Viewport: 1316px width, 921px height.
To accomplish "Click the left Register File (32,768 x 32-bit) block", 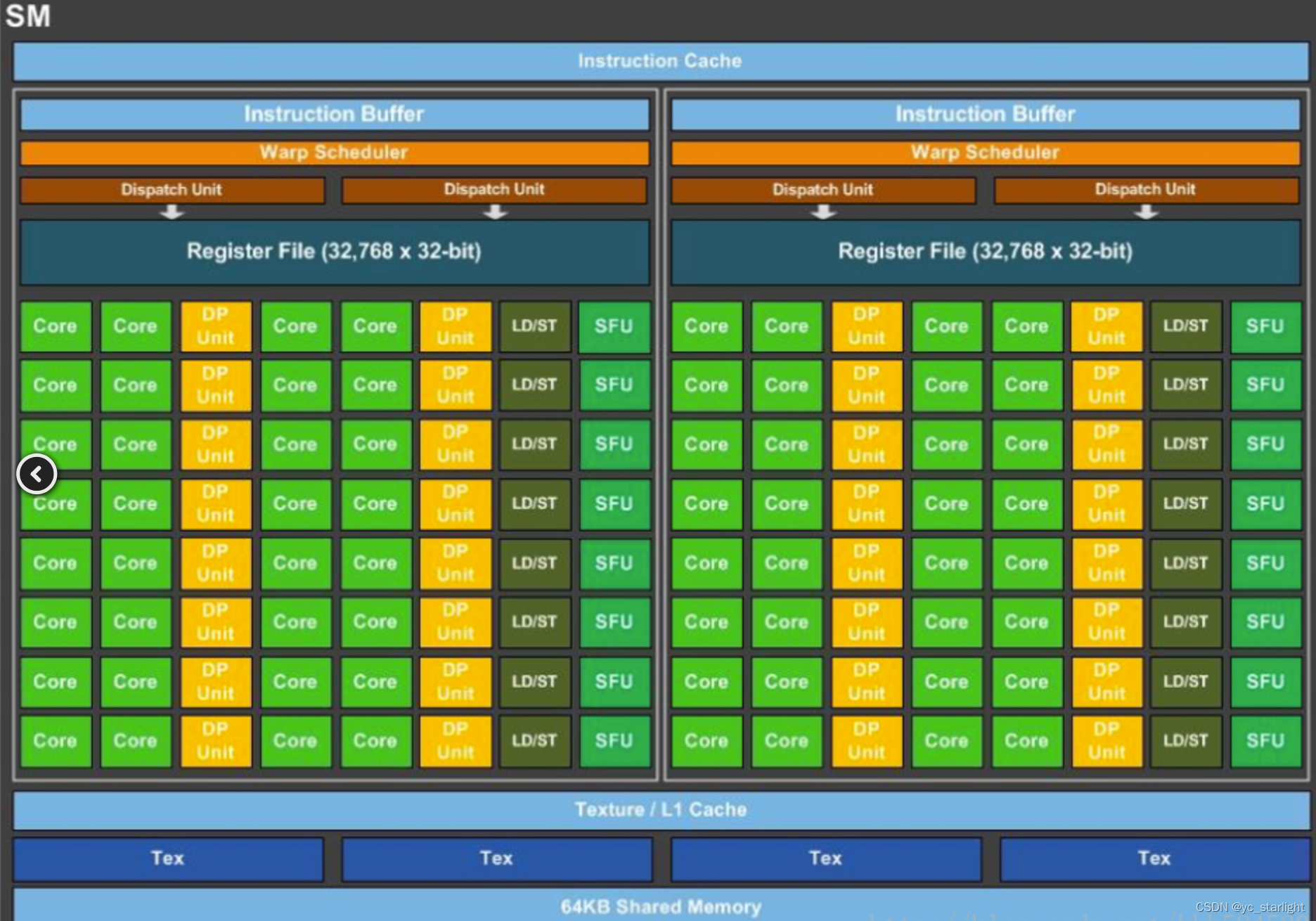I will tap(333, 251).
